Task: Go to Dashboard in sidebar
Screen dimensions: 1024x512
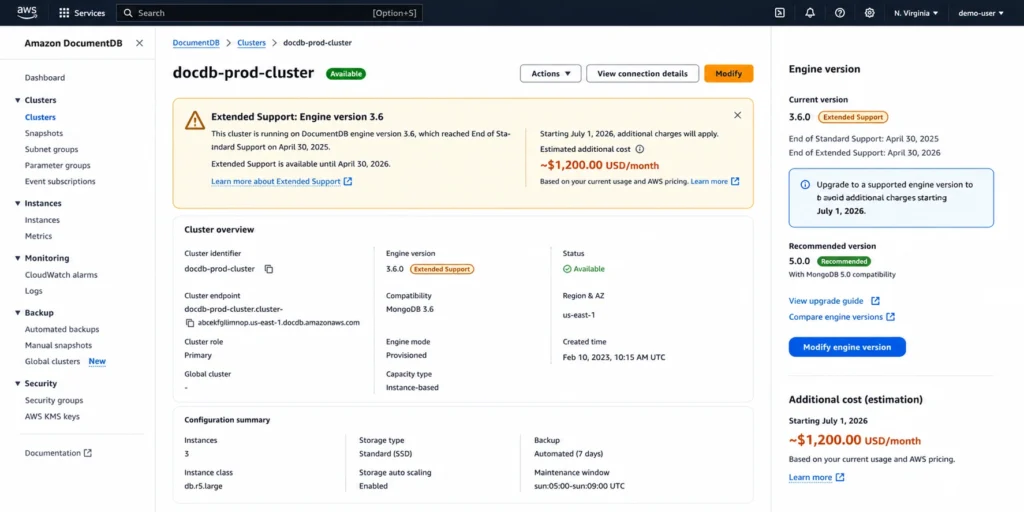Action: click(45, 78)
